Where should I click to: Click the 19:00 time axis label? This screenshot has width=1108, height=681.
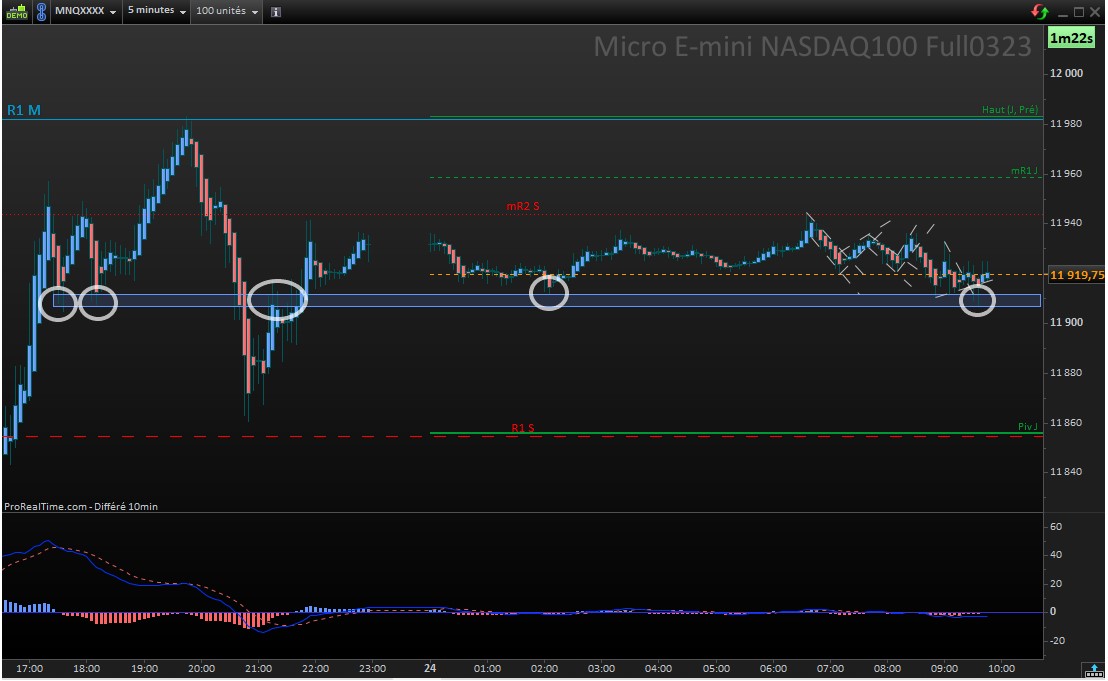point(144,668)
